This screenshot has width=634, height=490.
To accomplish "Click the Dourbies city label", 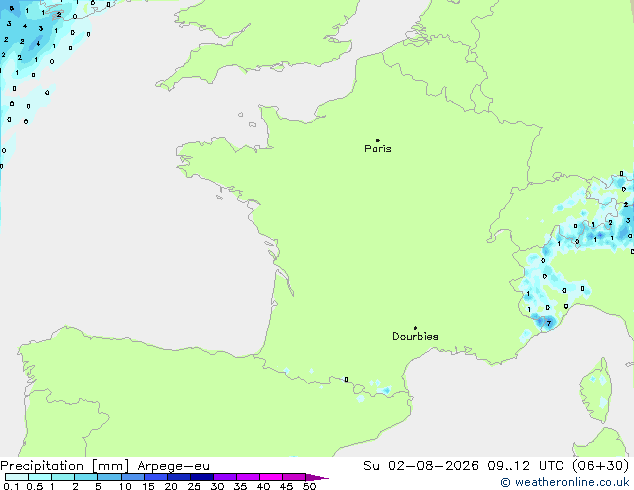I will coord(415,336).
